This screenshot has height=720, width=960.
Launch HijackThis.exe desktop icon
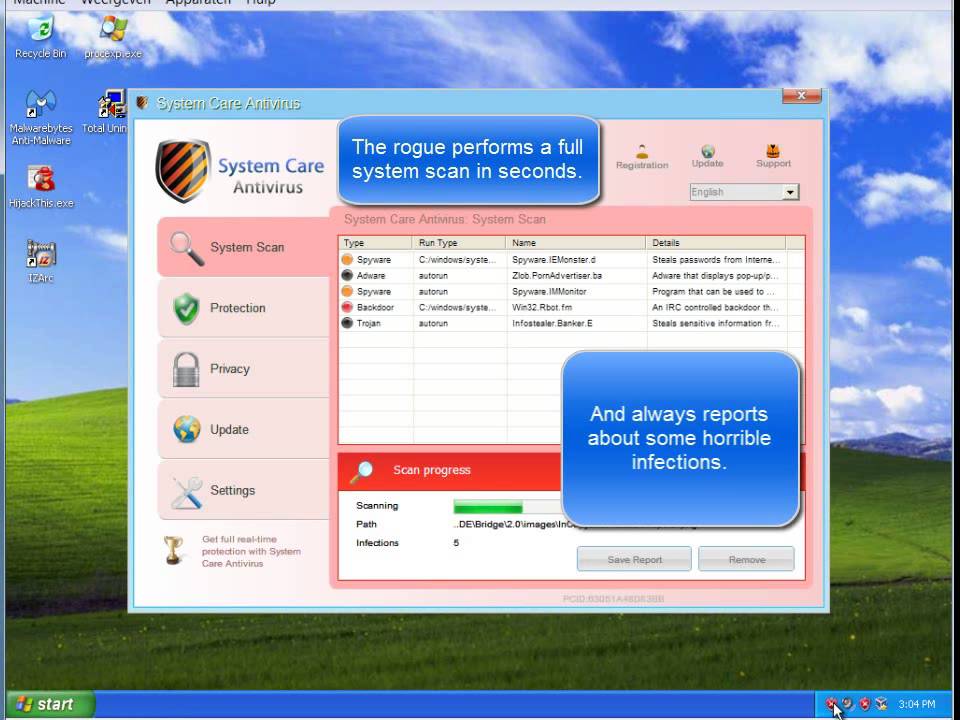point(41,187)
